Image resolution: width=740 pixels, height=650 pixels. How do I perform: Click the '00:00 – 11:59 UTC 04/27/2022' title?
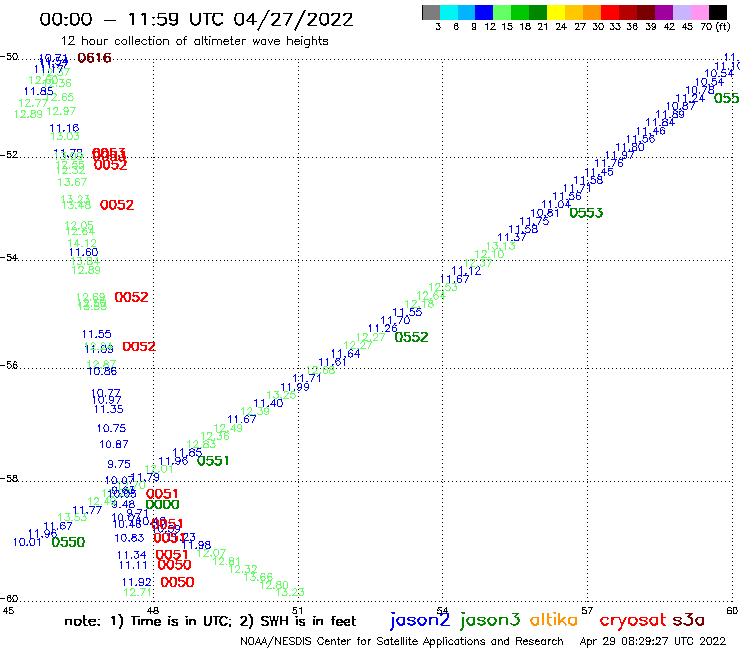196,20
